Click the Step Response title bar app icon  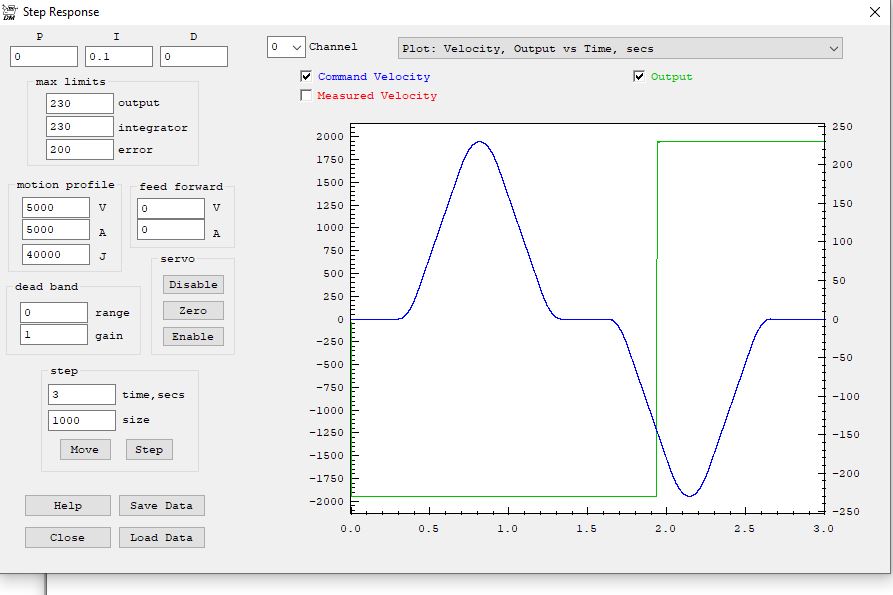(x=10, y=11)
